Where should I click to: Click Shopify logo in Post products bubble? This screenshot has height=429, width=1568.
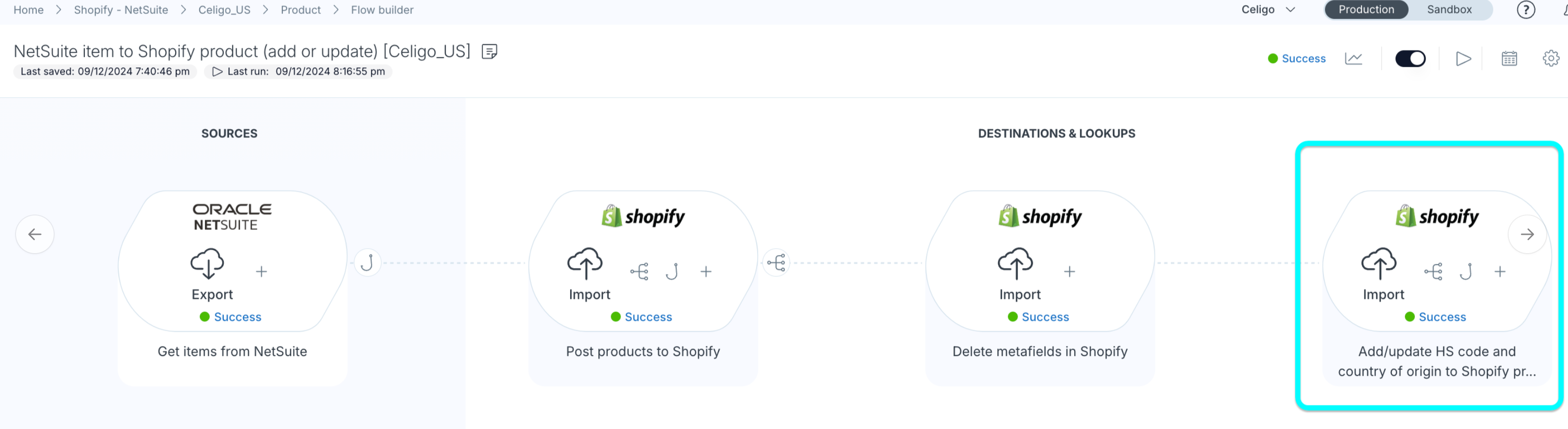pos(643,216)
